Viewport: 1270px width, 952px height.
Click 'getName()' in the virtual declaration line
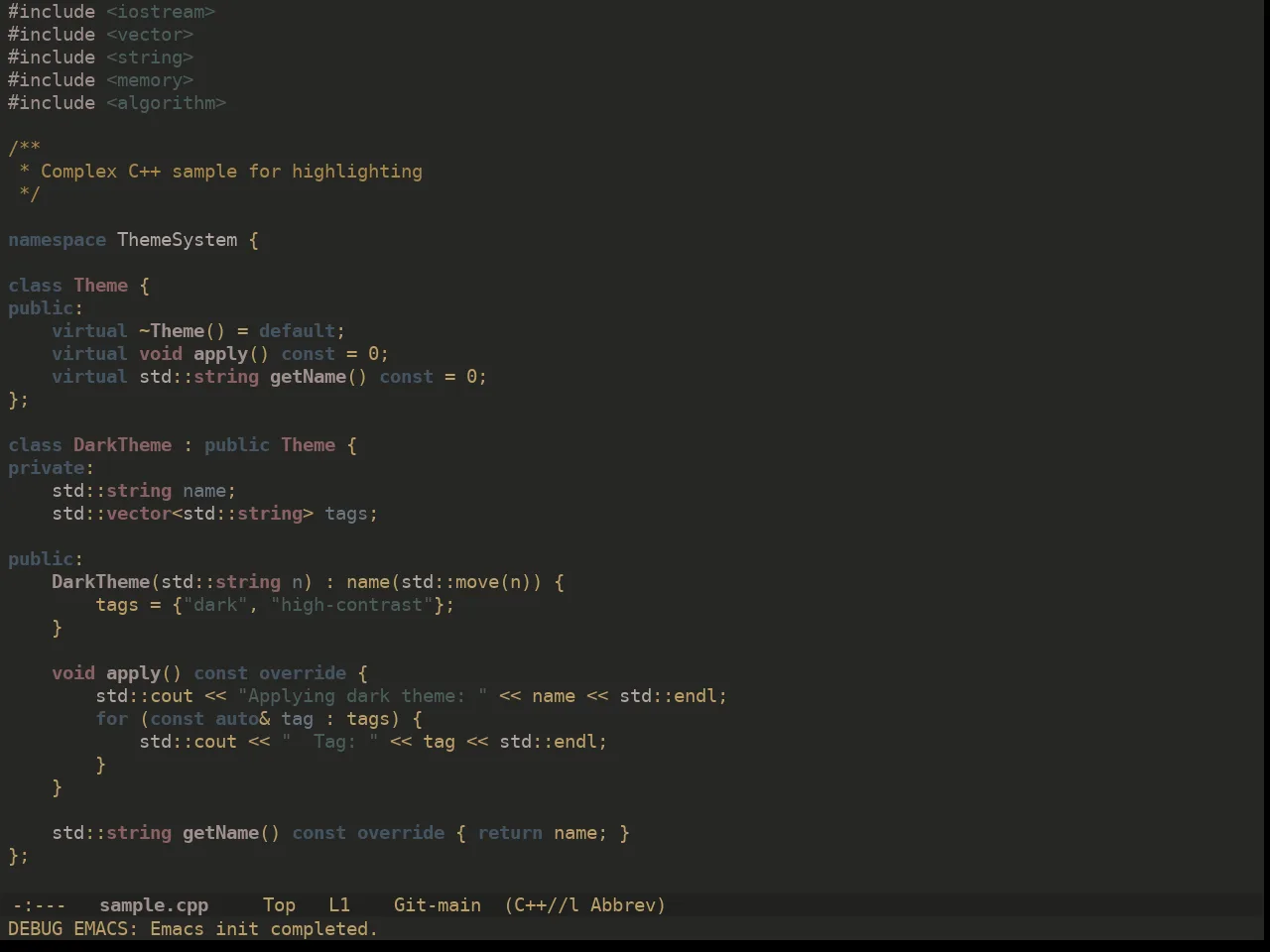(318, 377)
